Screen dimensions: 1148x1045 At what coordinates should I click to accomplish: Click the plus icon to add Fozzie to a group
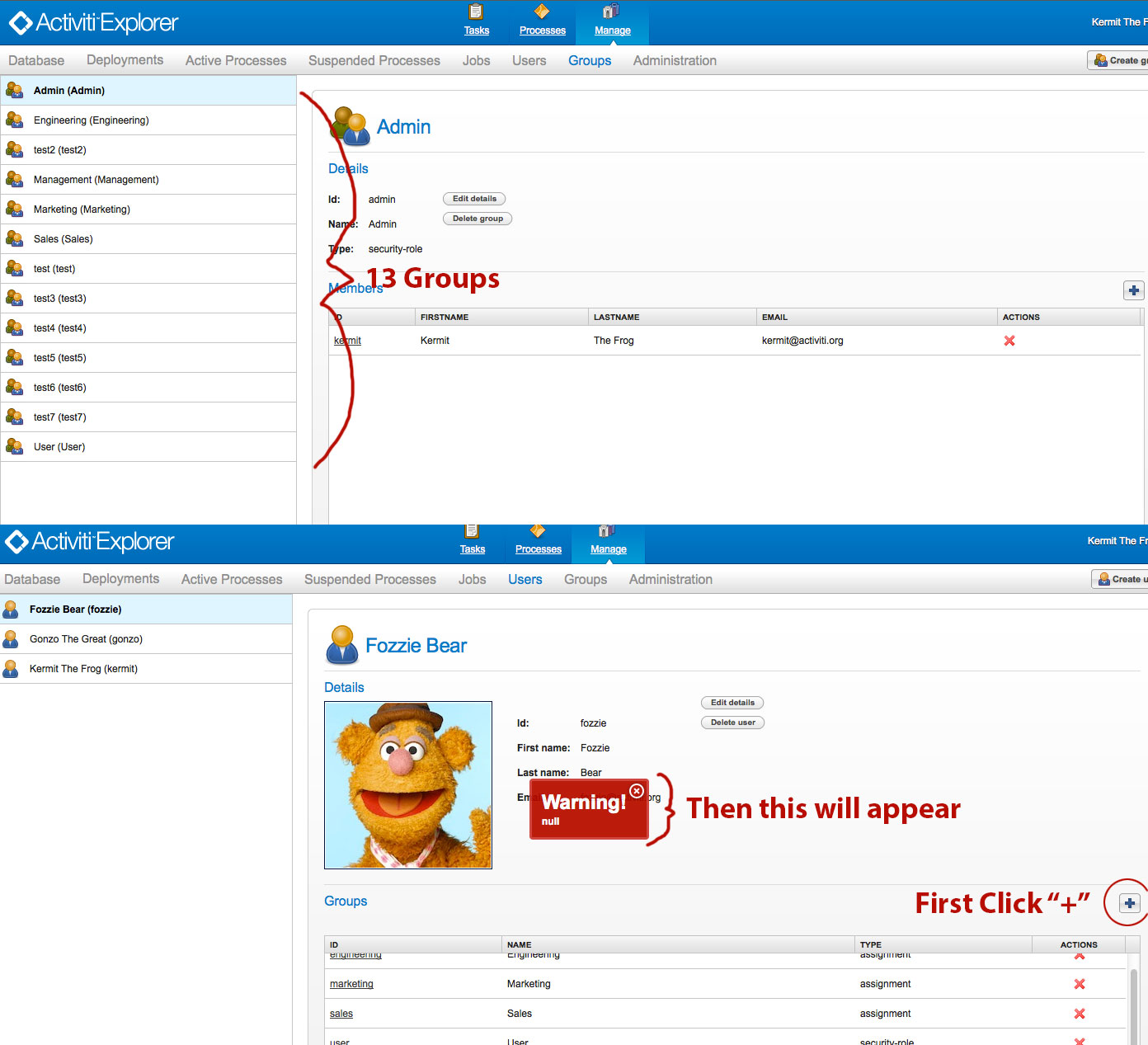pos(1130,903)
